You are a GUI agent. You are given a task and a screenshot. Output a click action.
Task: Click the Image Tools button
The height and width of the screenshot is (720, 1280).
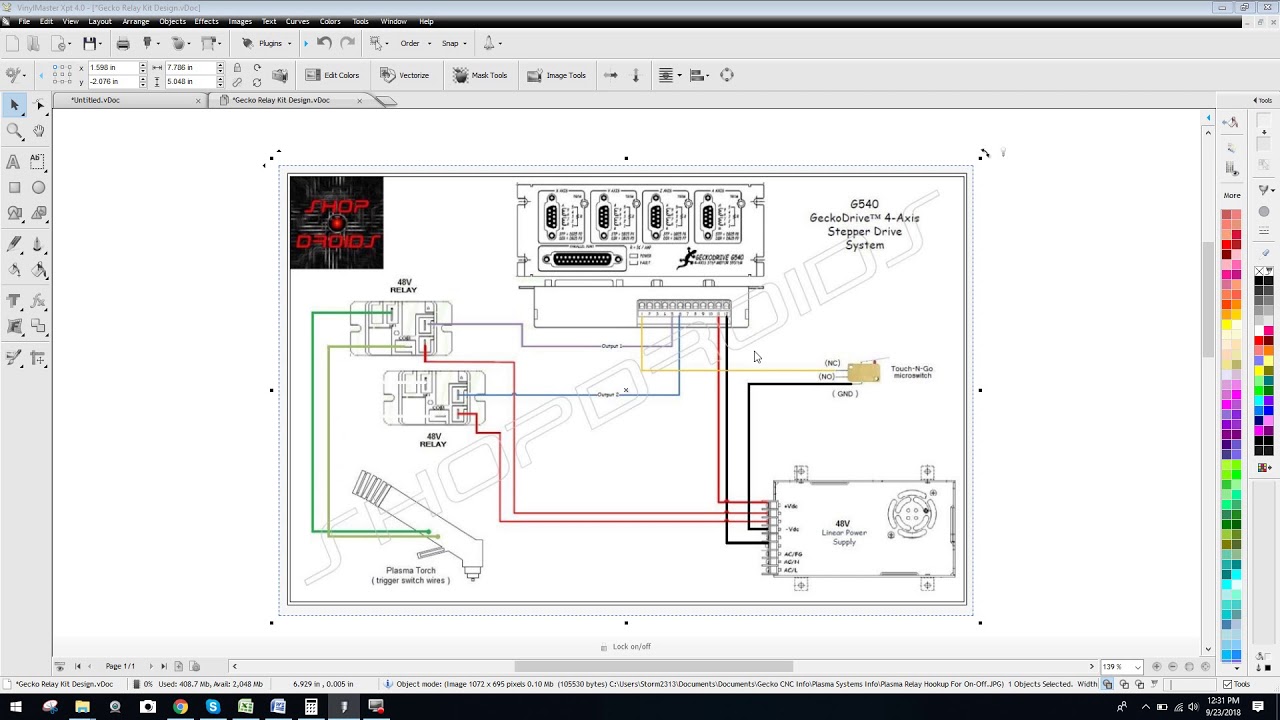(556, 75)
